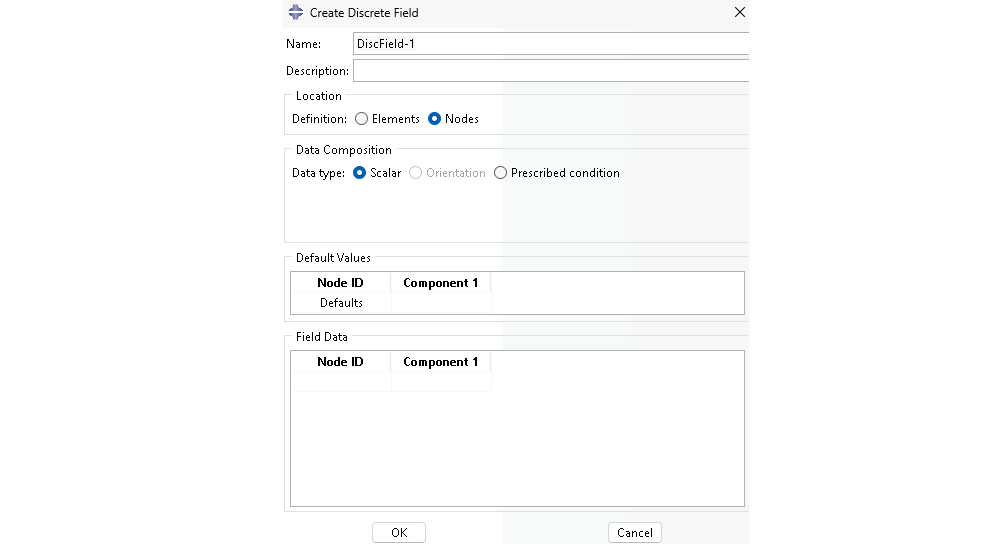The width and height of the screenshot is (988, 544).
Task: Select the first Component 1 cell in Field Data
Action: click(441, 382)
